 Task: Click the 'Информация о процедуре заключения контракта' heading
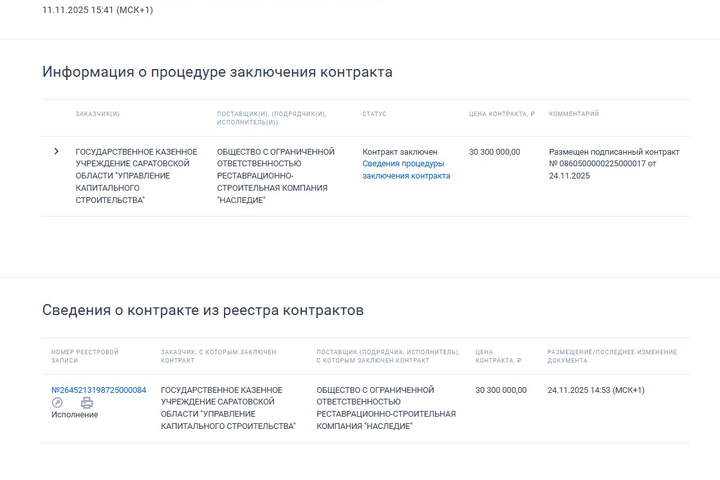pos(217,72)
